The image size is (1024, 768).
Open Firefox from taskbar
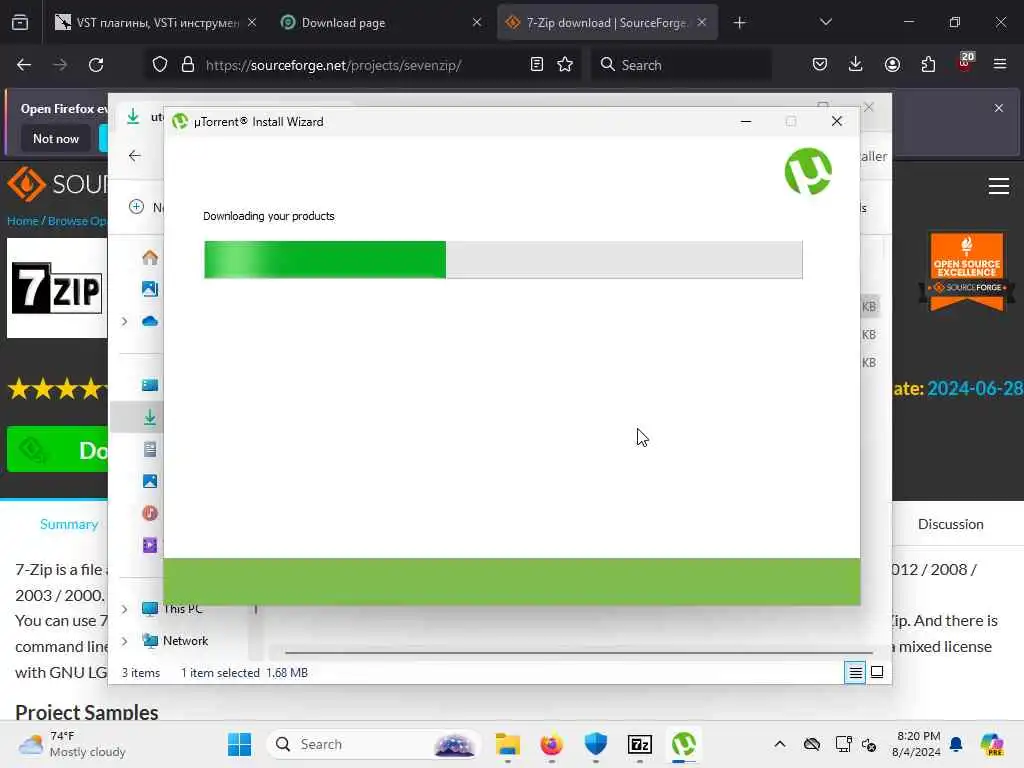(551, 744)
